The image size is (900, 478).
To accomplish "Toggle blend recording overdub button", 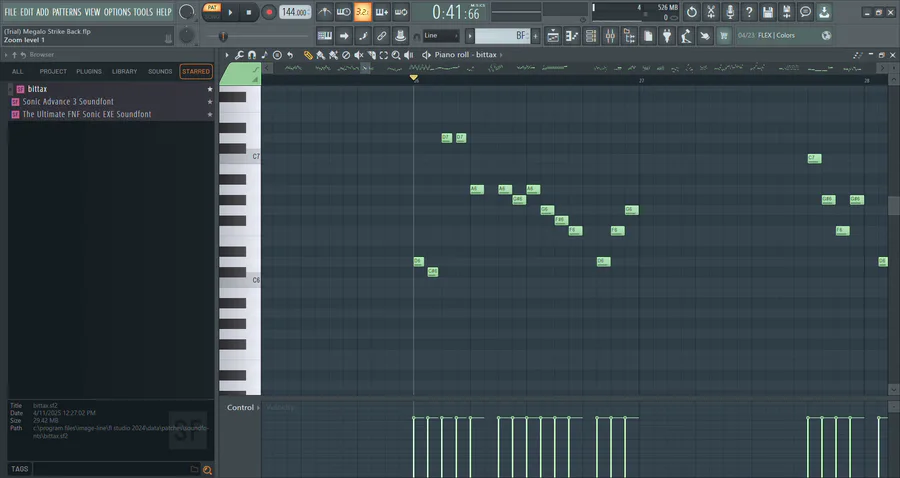I will tap(382, 12).
